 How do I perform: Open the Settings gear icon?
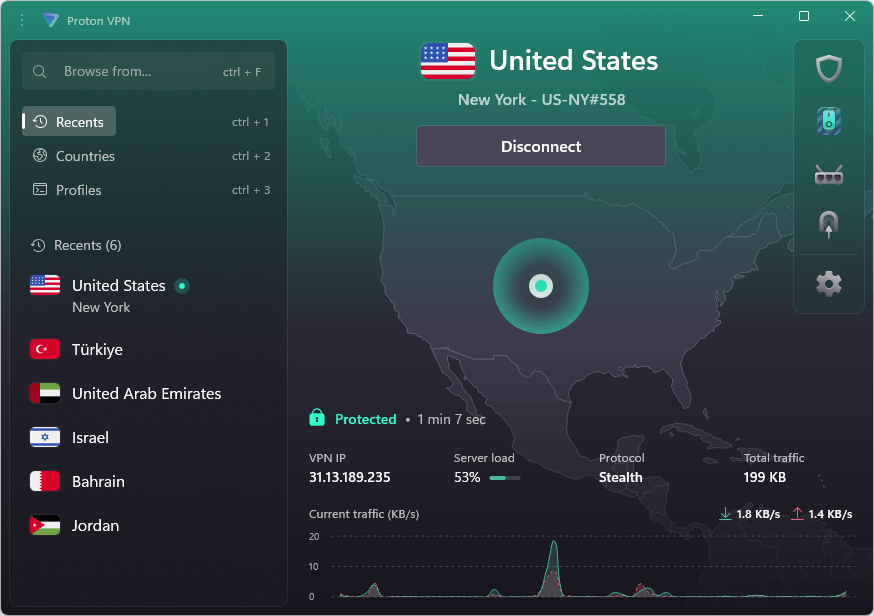click(829, 284)
